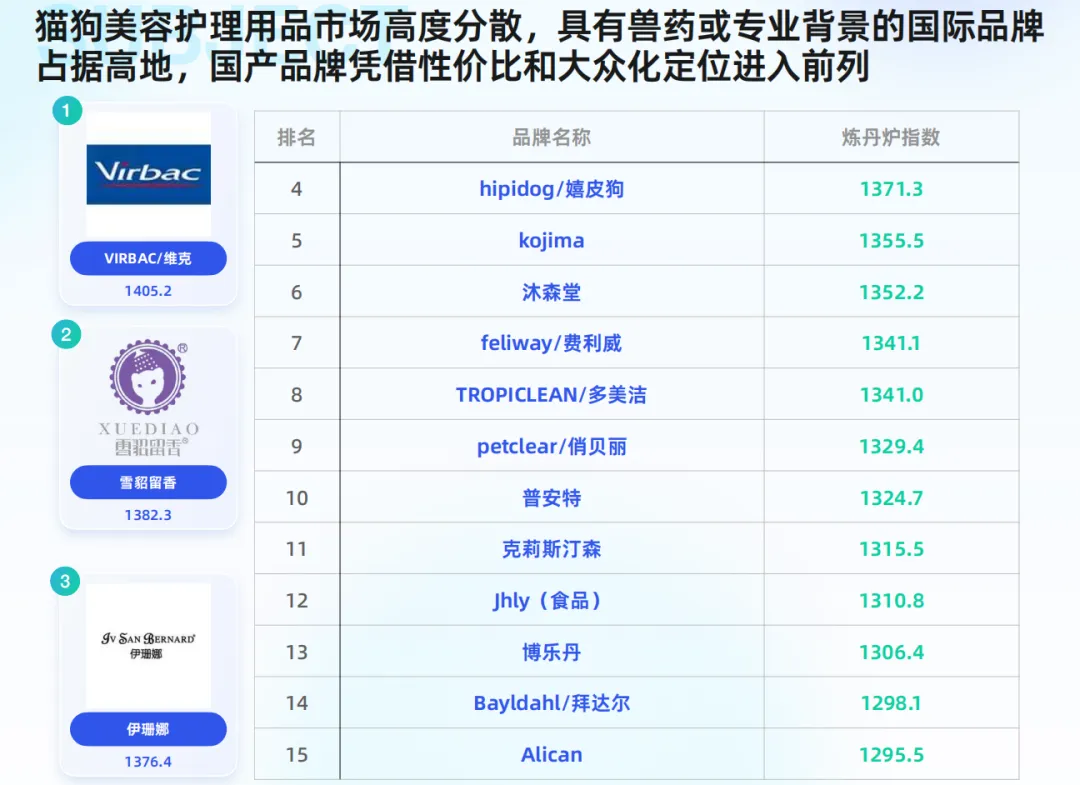Click the score 1376.4 under 伊珊娜

click(x=148, y=762)
